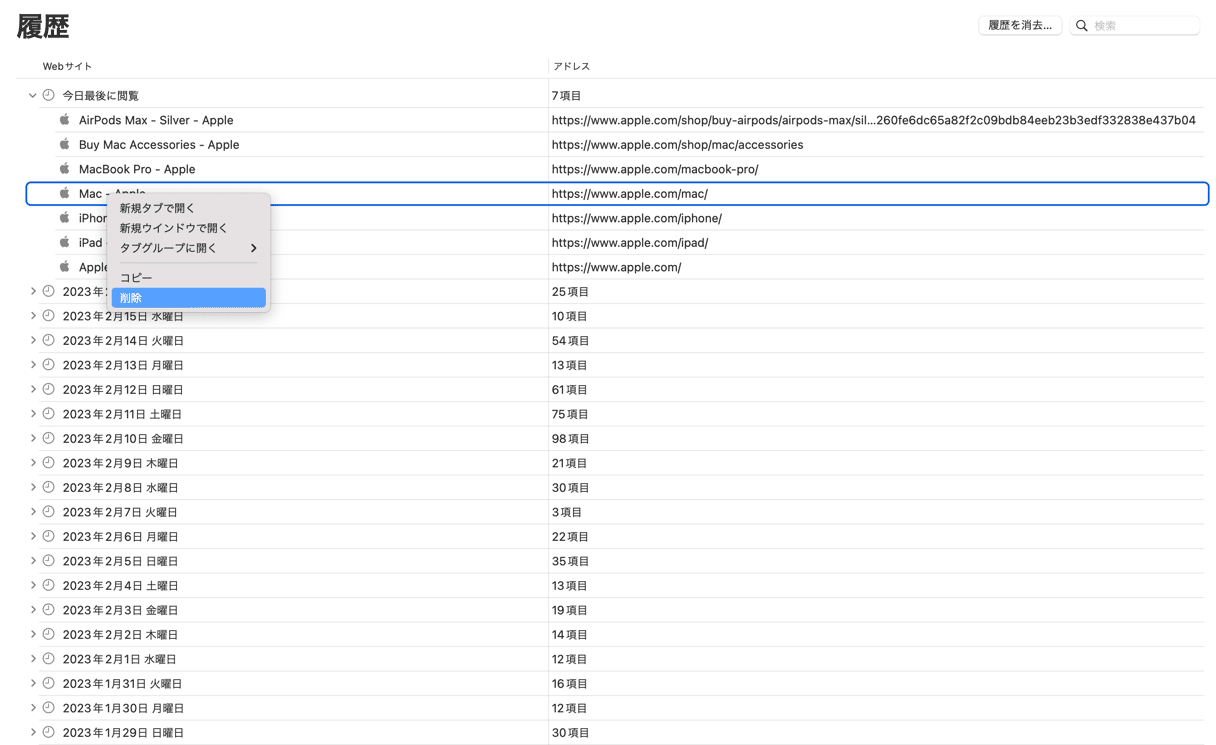Click address https://www.apple.com/ in list

pyautogui.click(x=617, y=267)
